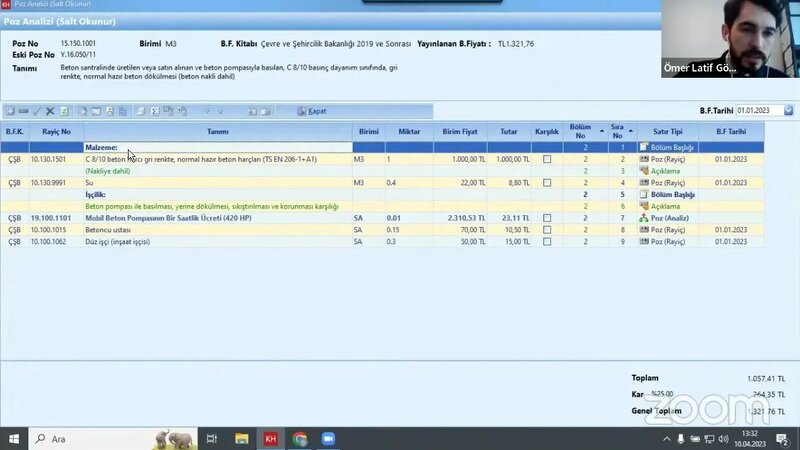This screenshot has width=800, height=450.
Task: Click the add row plus icon in toolbar
Action: [10, 111]
